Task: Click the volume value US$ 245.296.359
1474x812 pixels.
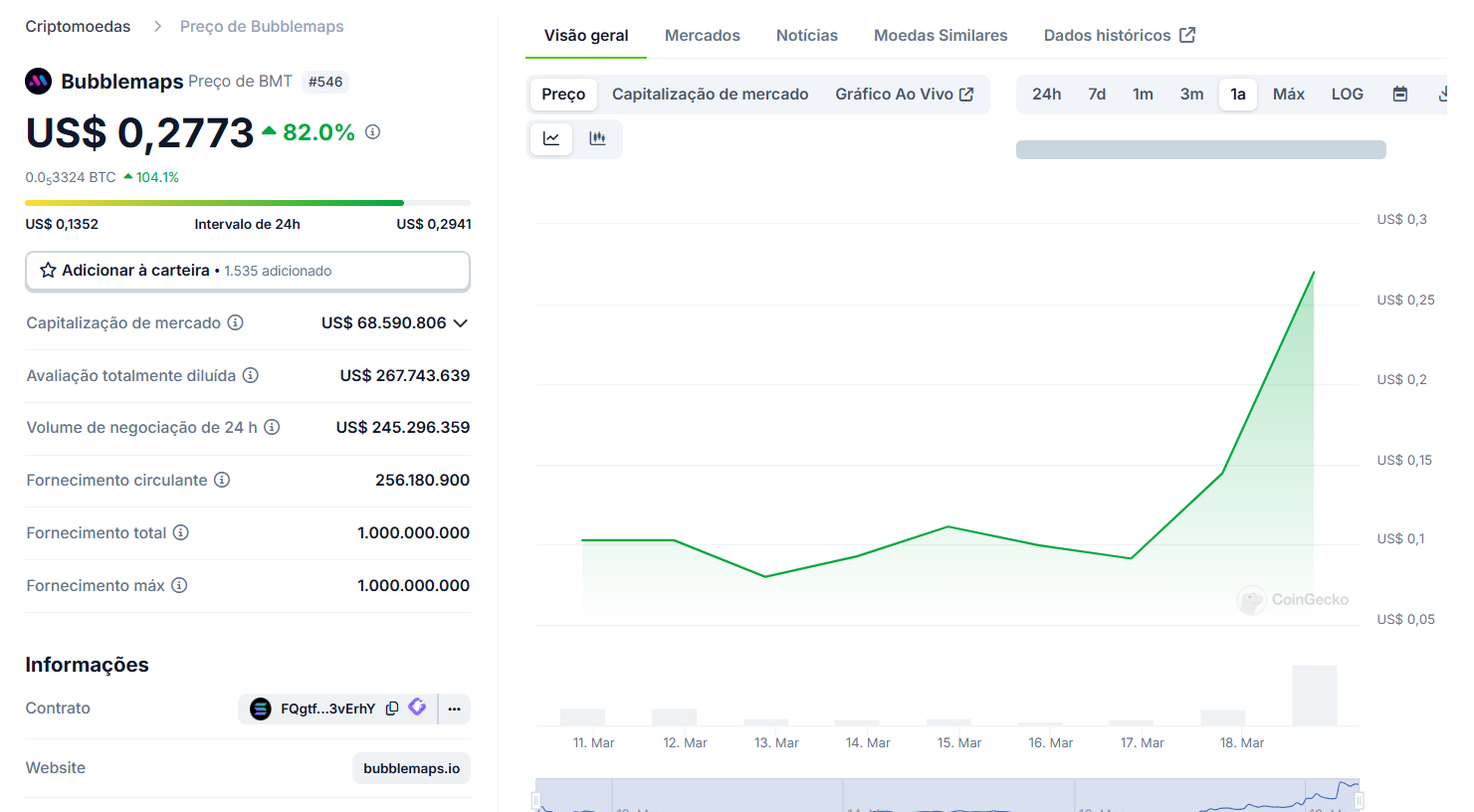Action: click(403, 427)
